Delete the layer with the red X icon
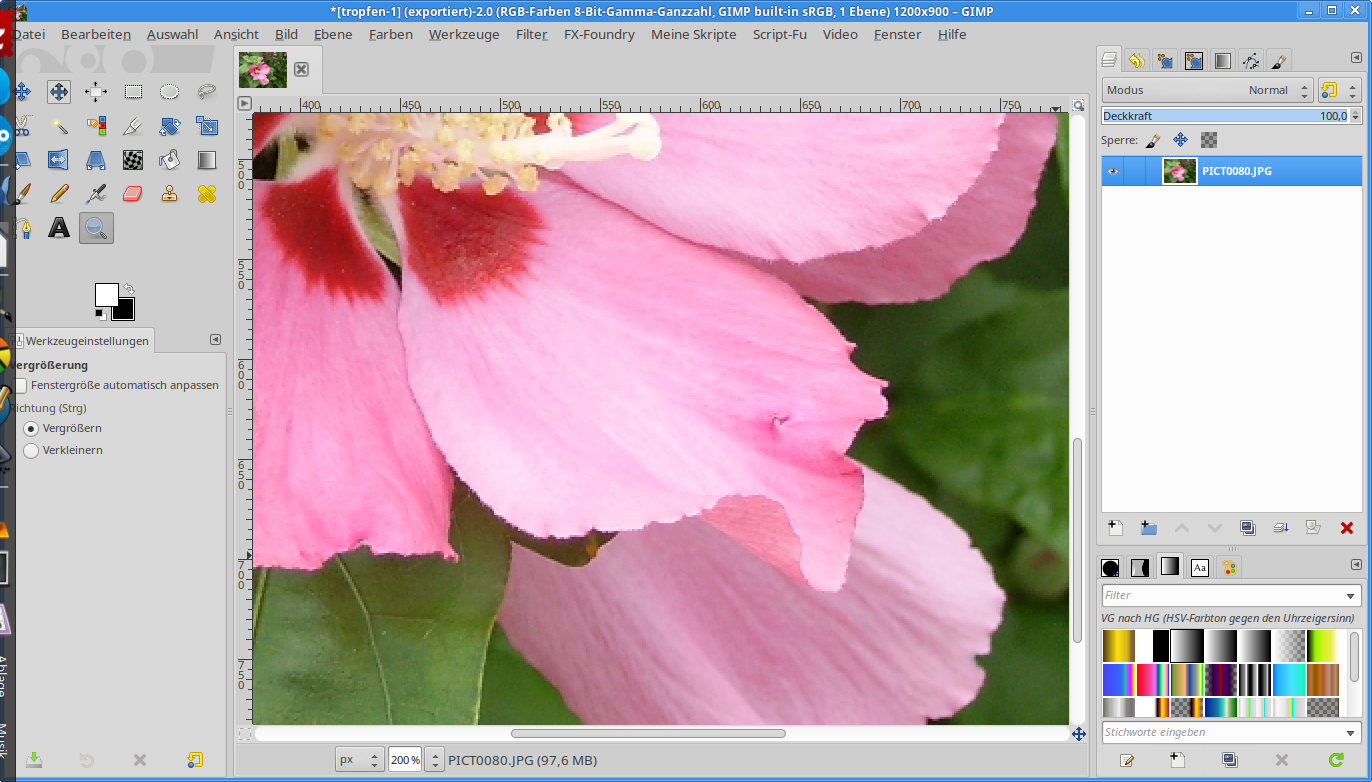The height and width of the screenshot is (782, 1372). click(1346, 528)
